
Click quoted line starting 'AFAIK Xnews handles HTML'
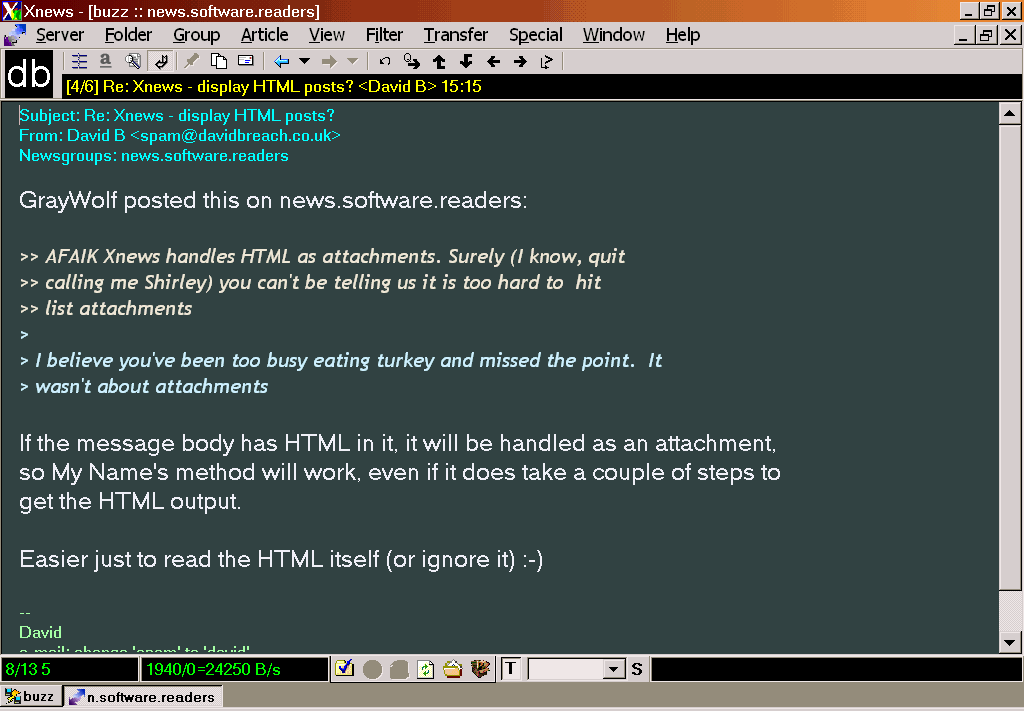[322, 257]
